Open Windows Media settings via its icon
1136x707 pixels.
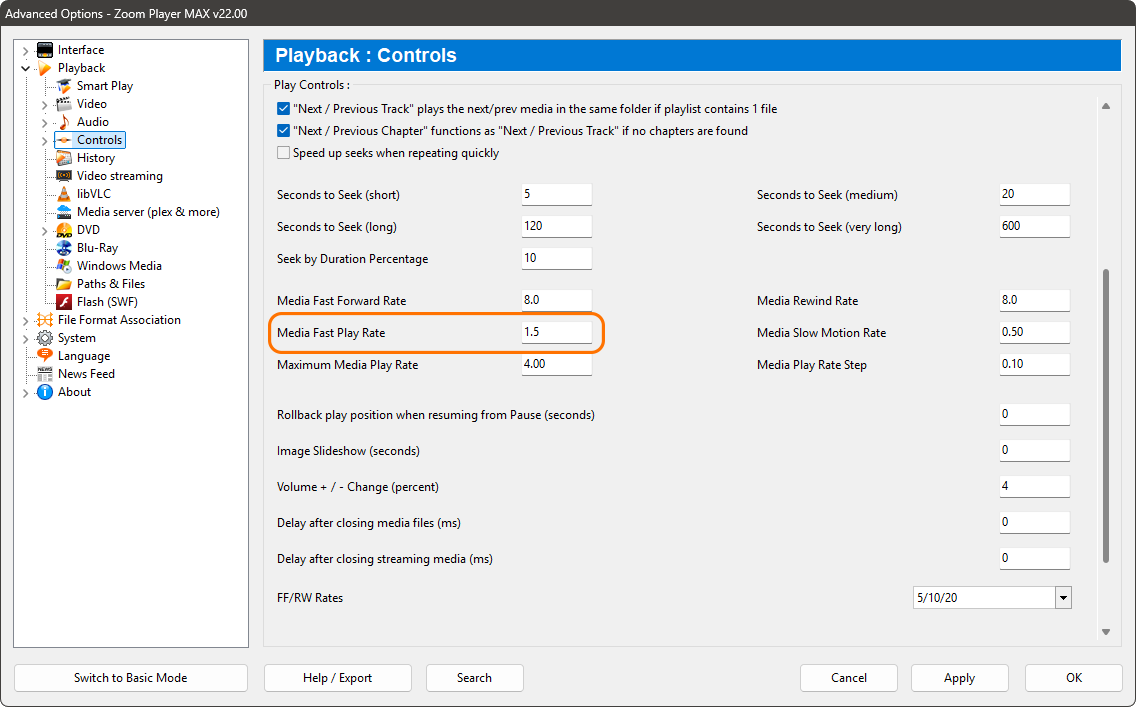coord(62,265)
